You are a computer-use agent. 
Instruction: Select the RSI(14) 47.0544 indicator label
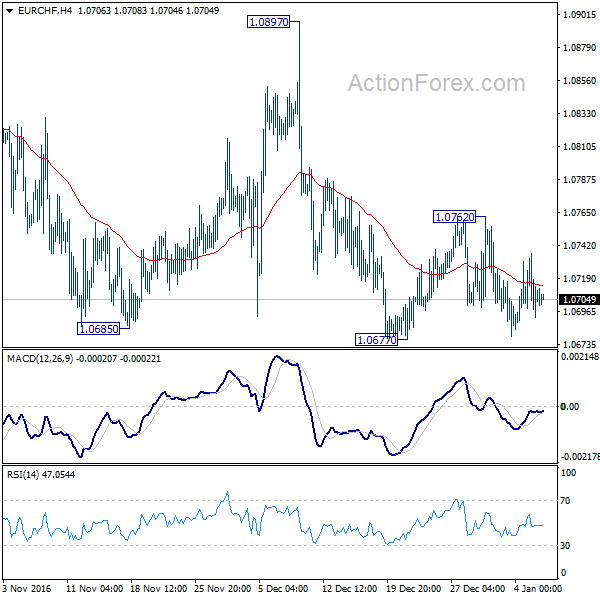tap(41, 474)
